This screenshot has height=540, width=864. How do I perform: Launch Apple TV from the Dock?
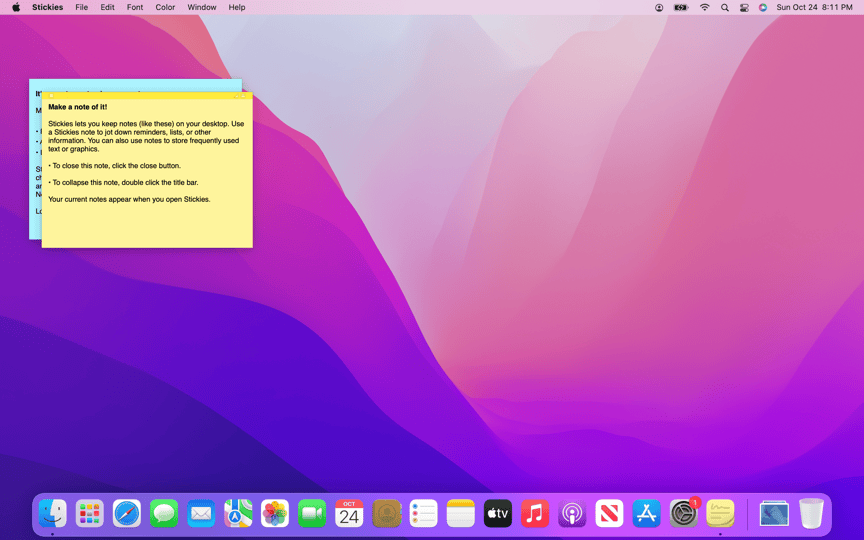tap(498, 514)
